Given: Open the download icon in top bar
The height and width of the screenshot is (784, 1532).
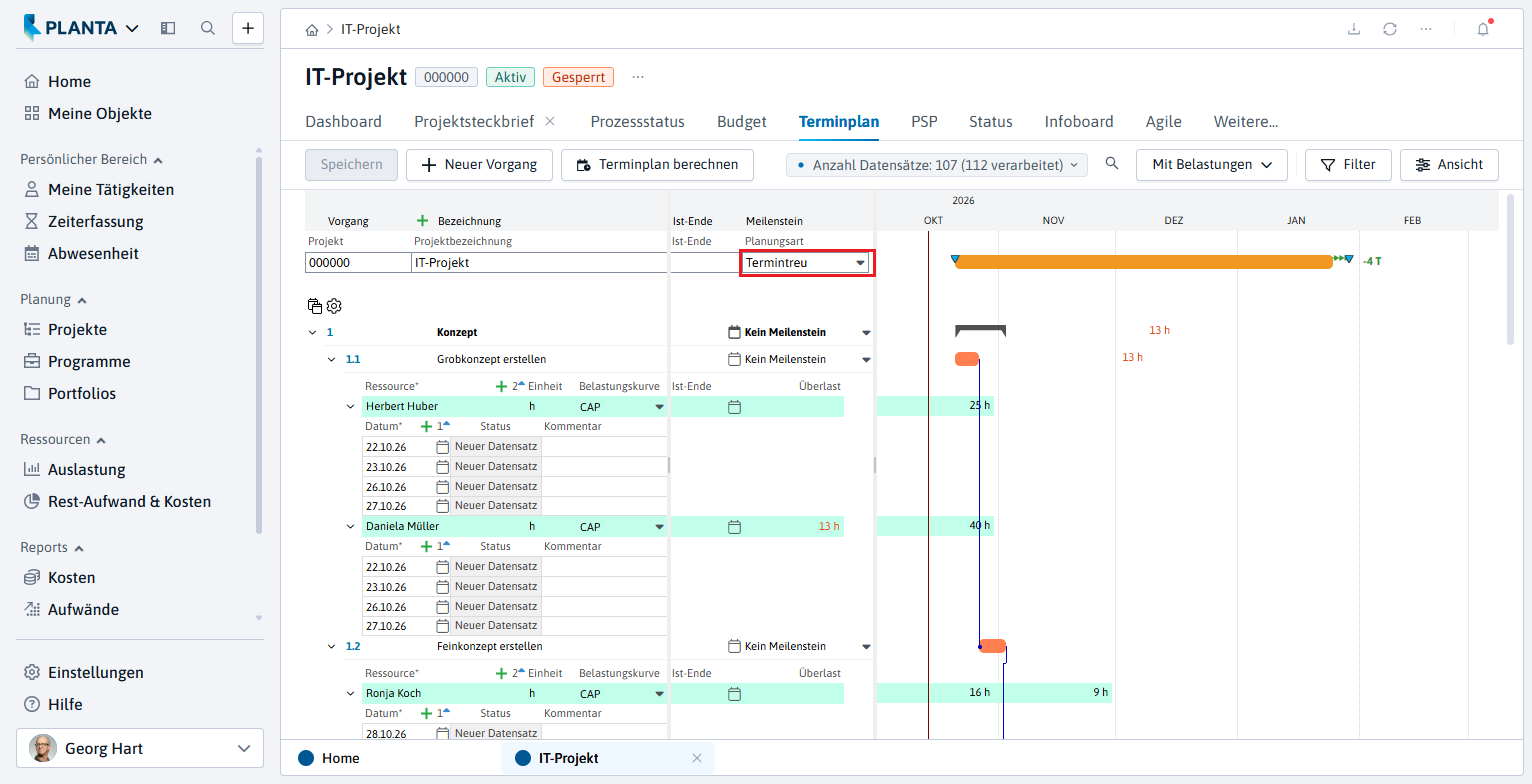Looking at the screenshot, I should pyautogui.click(x=1354, y=29).
